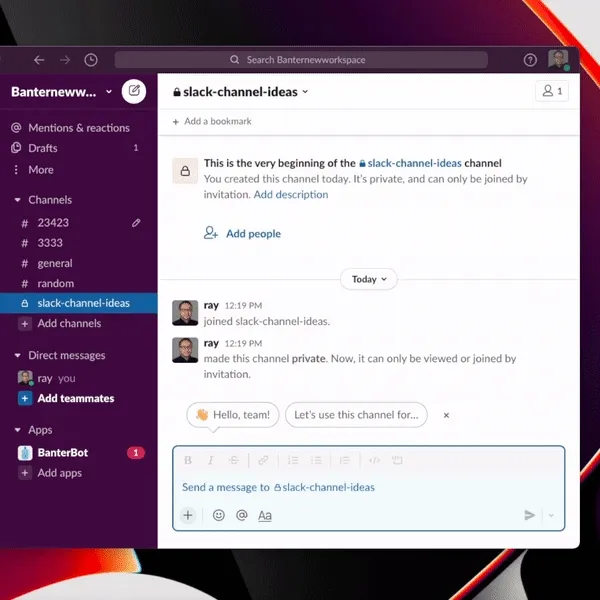Click ray's avatar on the joined message
Viewport: 600px width, 600px height.
pyautogui.click(x=185, y=313)
